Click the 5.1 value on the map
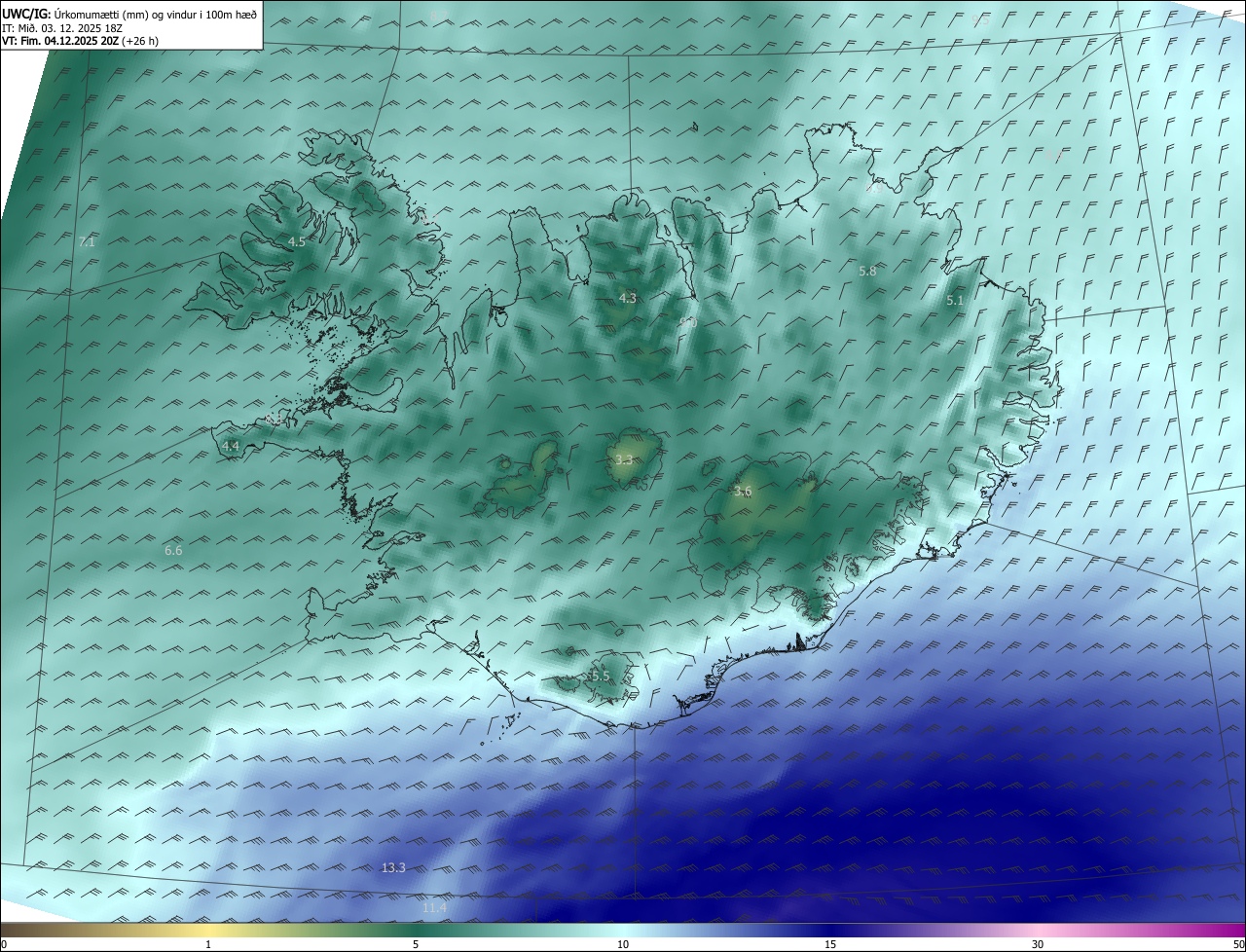The image size is (1246, 952). coord(955,301)
